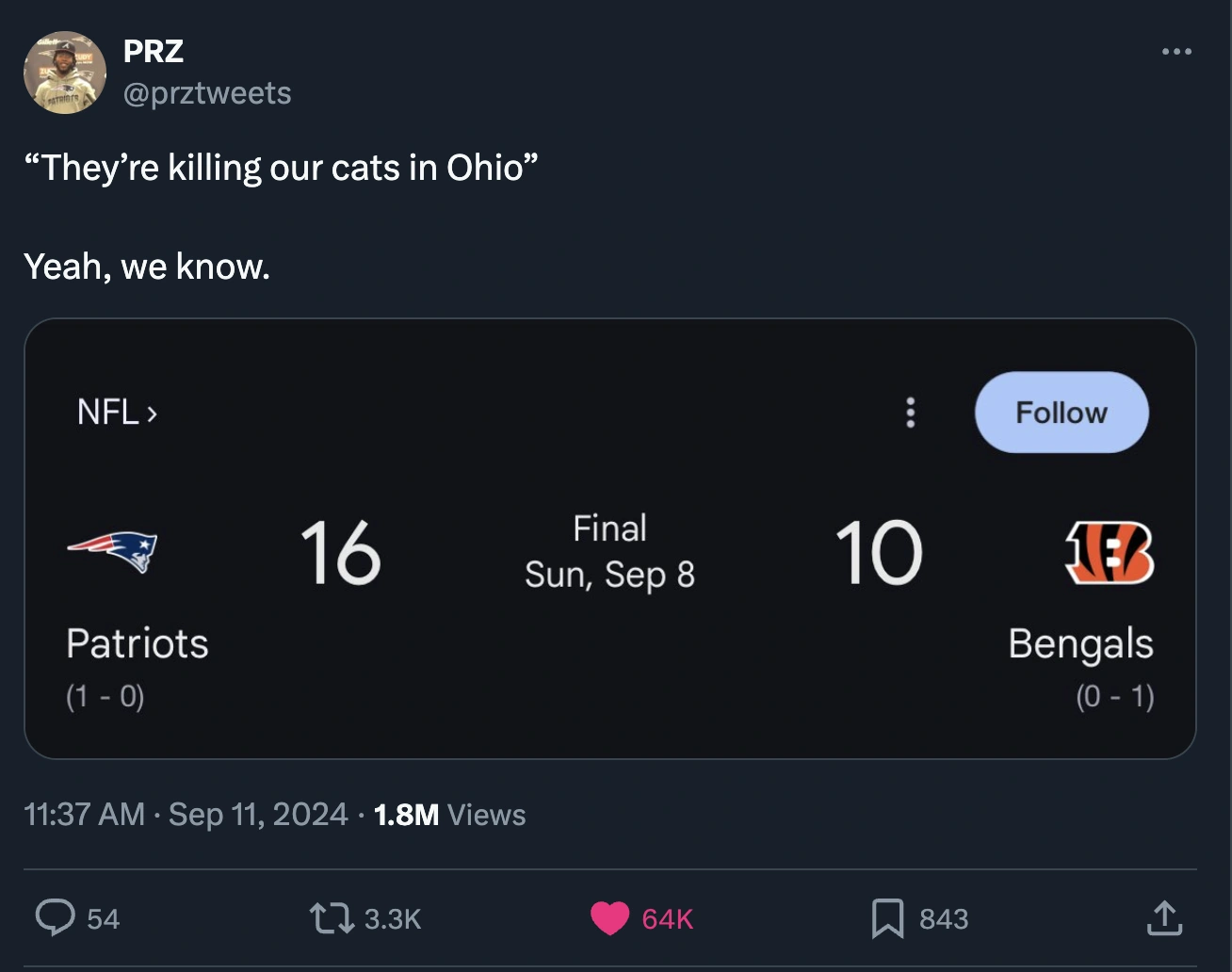
Task: Open the tweet options menu
Action: click(1176, 52)
